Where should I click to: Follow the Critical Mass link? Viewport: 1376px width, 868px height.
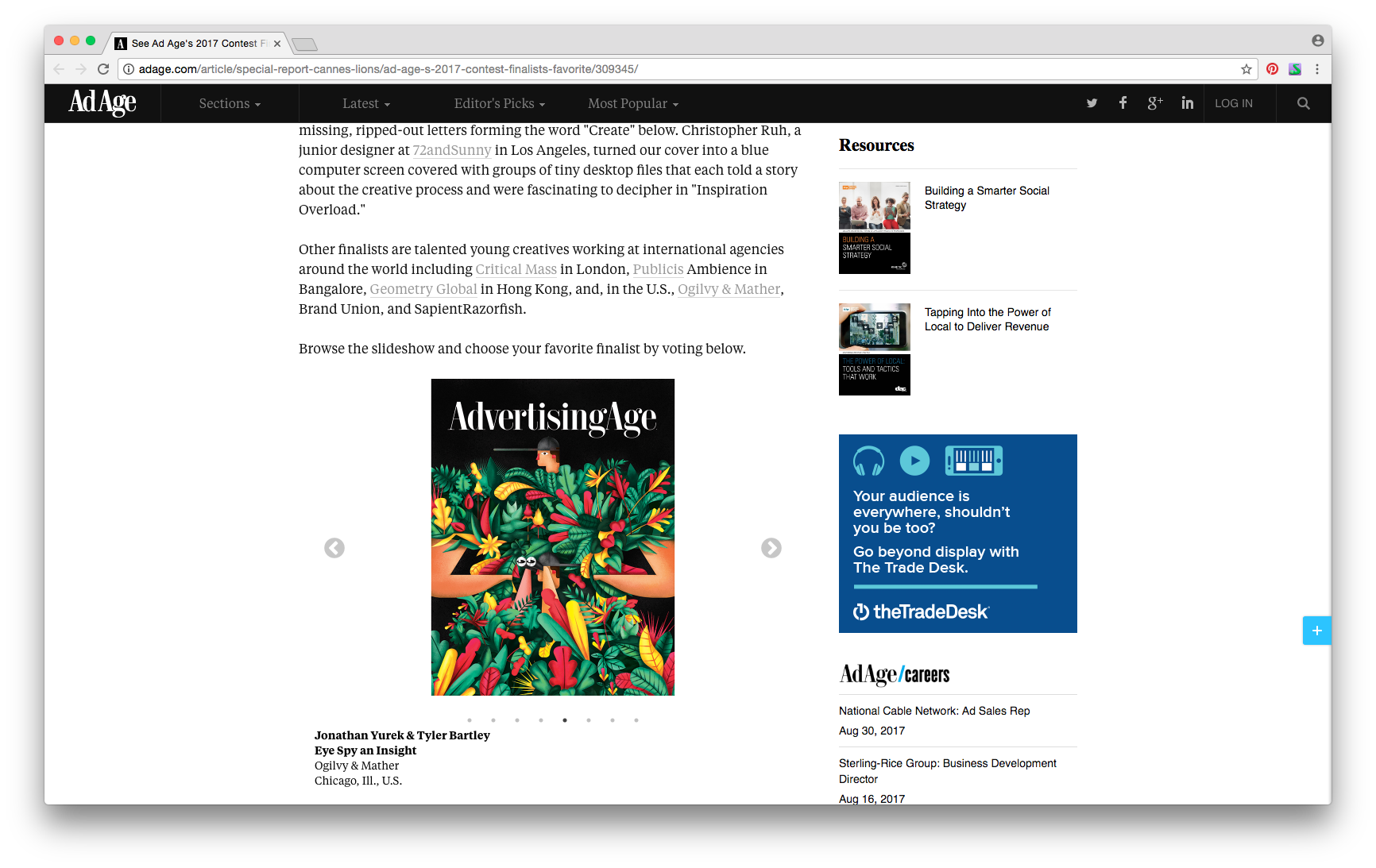coord(516,269)
